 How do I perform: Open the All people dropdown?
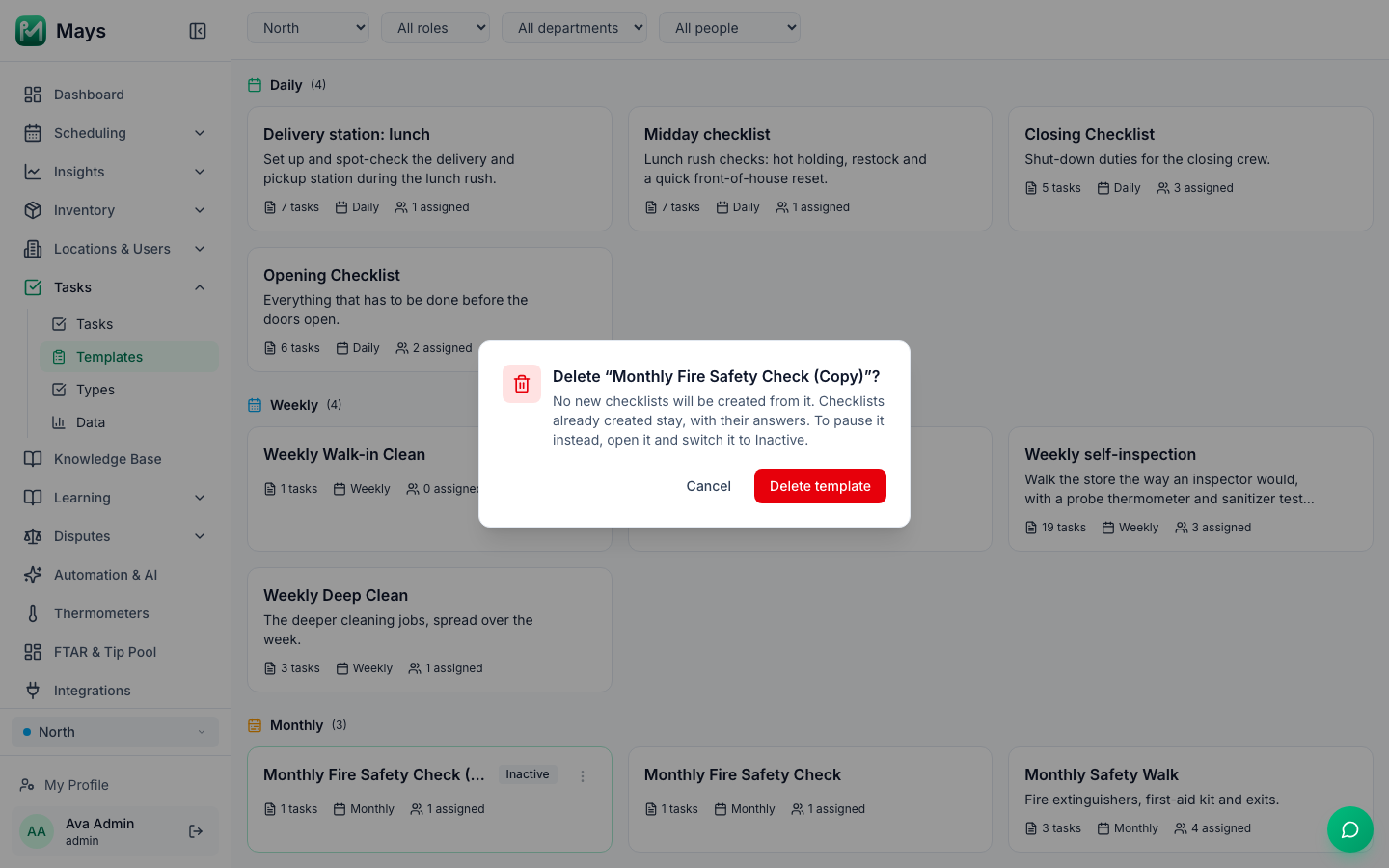tap(729, 28)
